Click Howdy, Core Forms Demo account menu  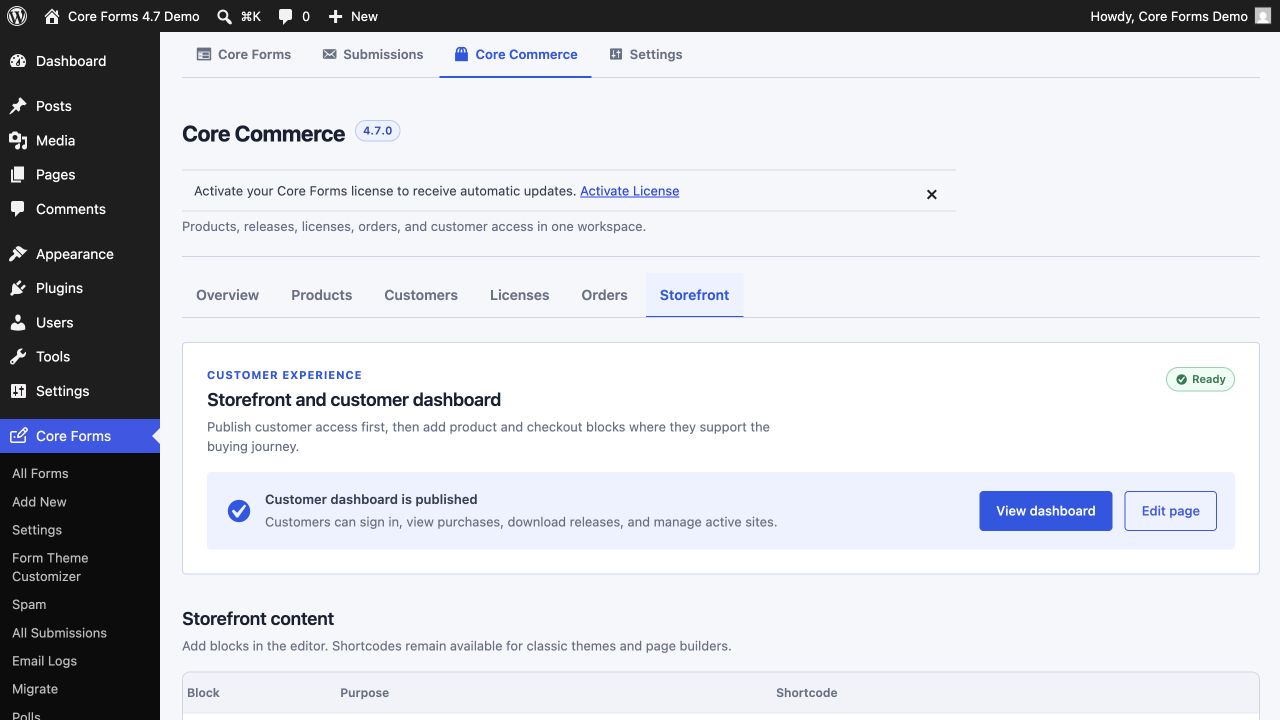click(x=1180, y=16)
